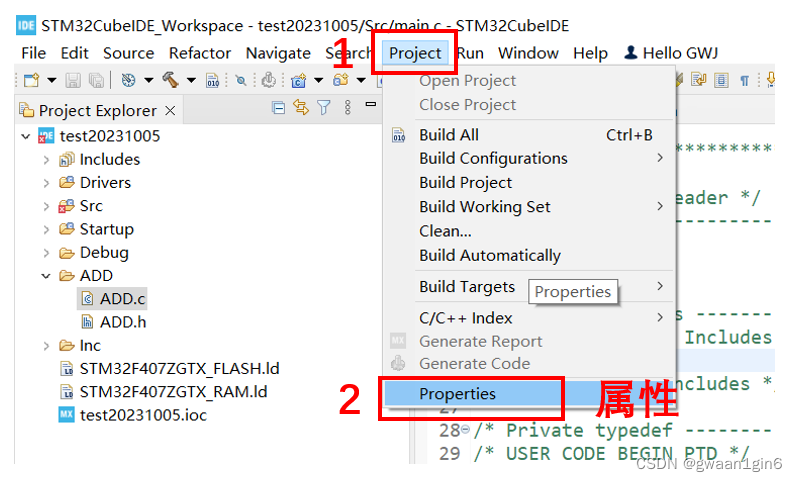Click the Show Whitespace pilcrow icon
Viewport: 797px width, 482px height.
(745, 81)
